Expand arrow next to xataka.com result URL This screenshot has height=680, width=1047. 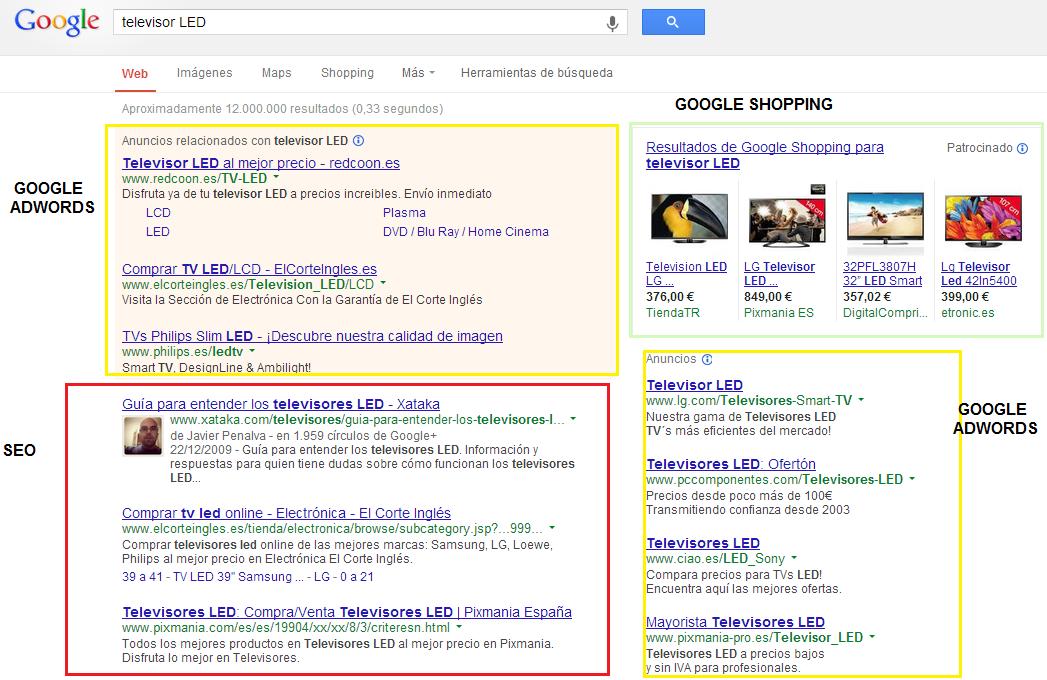coord(573,419)
